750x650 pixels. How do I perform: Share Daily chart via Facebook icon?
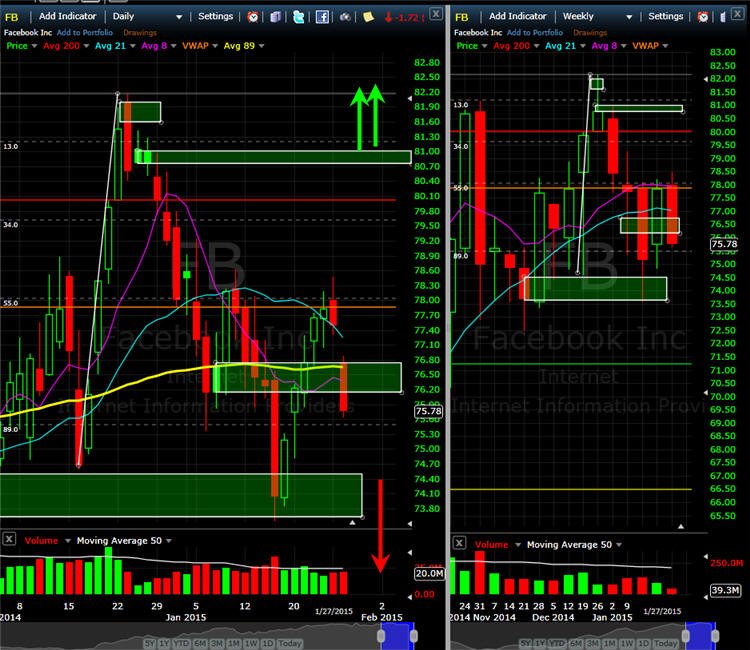tap(322, 17)
